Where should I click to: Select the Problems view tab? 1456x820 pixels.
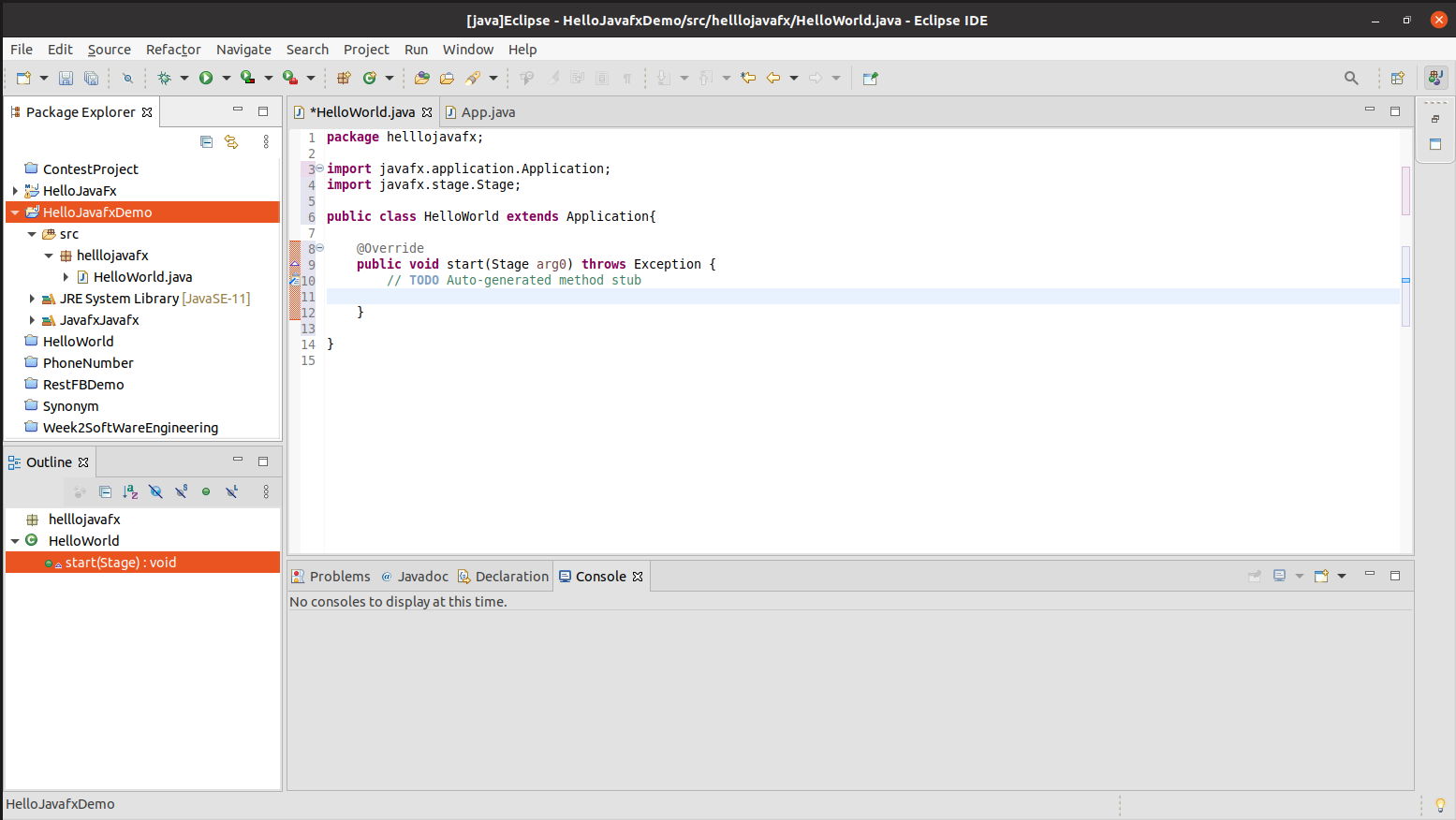coord(339,576)
